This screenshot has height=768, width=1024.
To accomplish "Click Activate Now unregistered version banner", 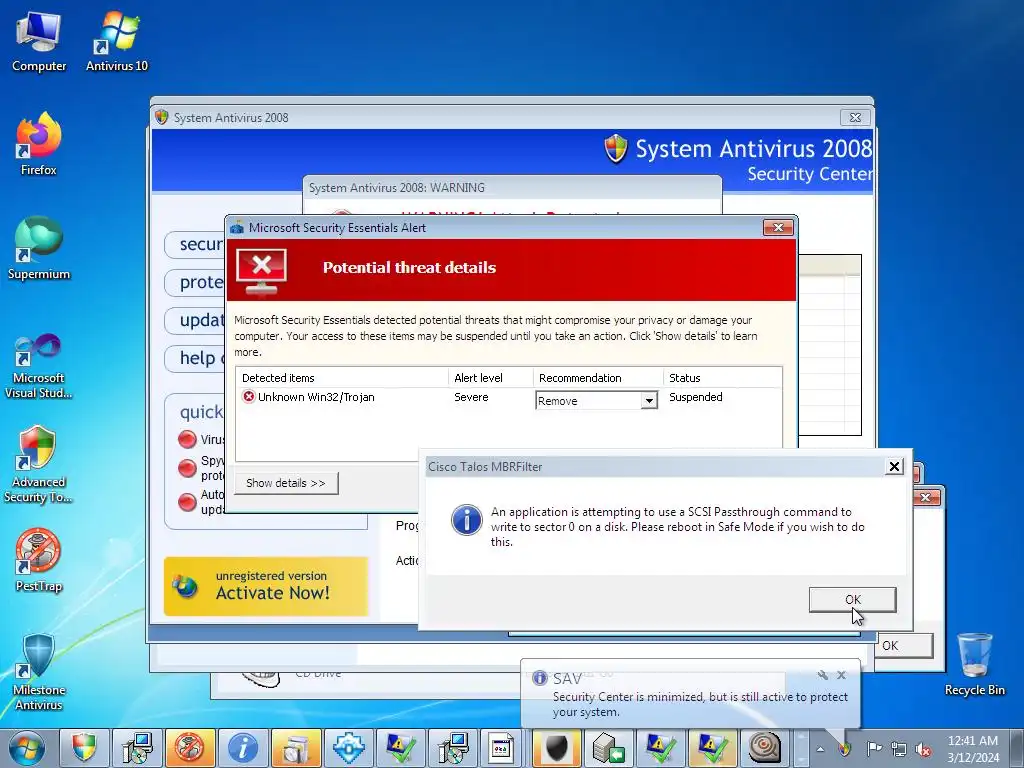I will (266, 586).
